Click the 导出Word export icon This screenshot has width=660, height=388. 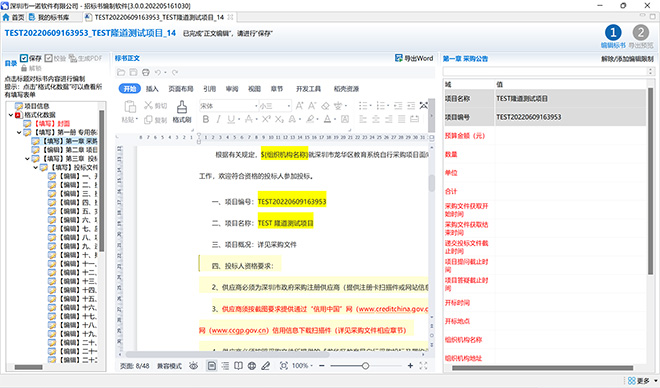pos(399,58)
